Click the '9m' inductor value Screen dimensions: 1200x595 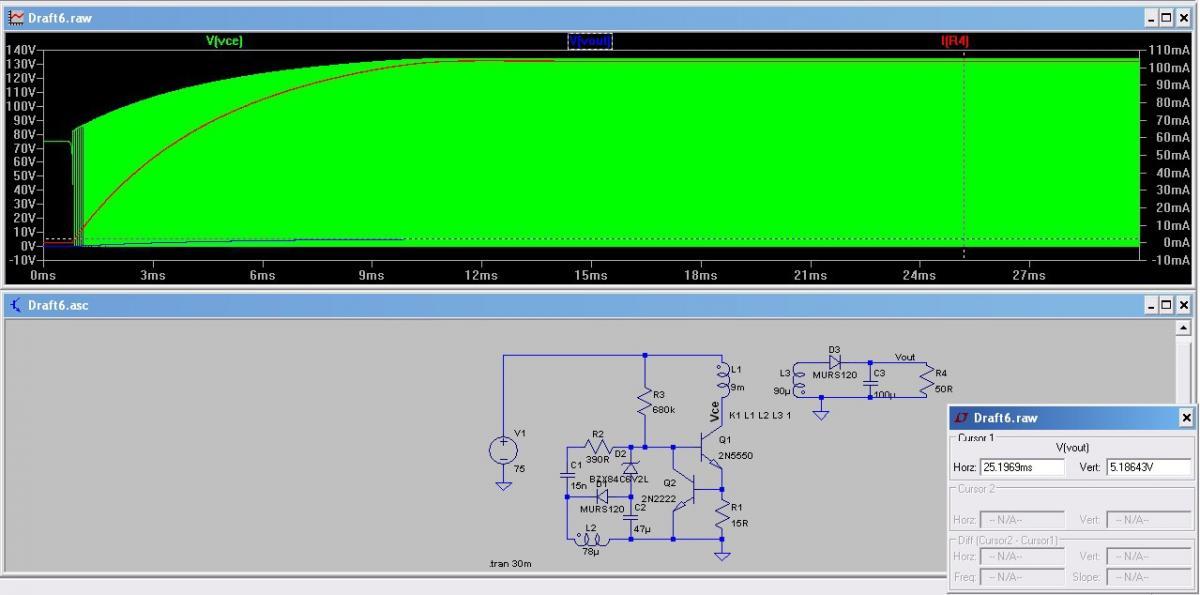pyautogui.click(x=738, y=389)
